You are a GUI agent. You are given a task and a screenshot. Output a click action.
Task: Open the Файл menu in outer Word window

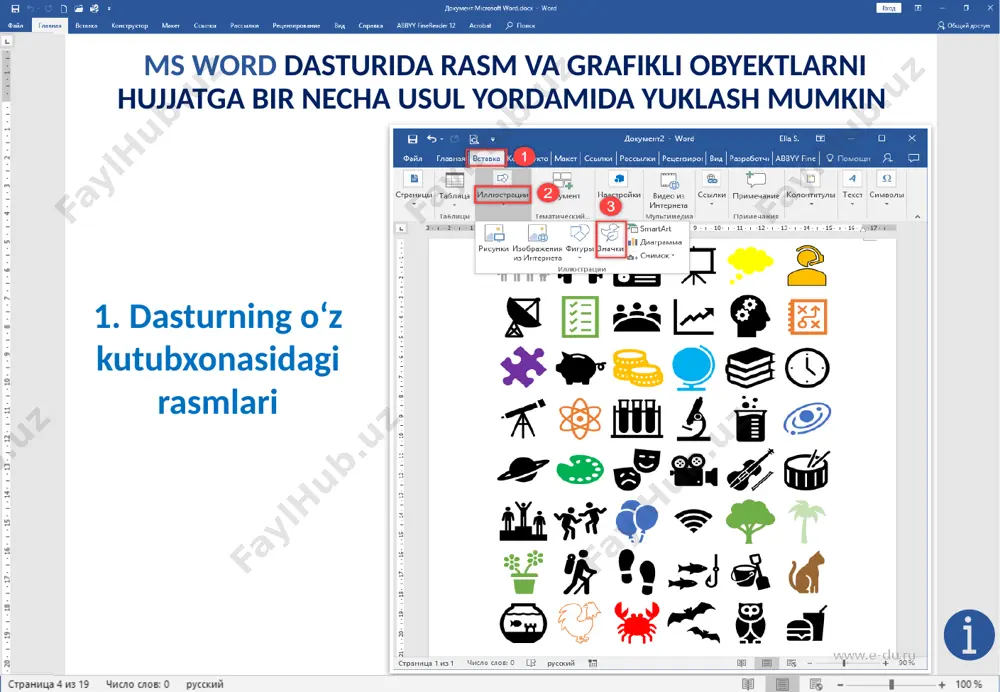click(15, 26)
